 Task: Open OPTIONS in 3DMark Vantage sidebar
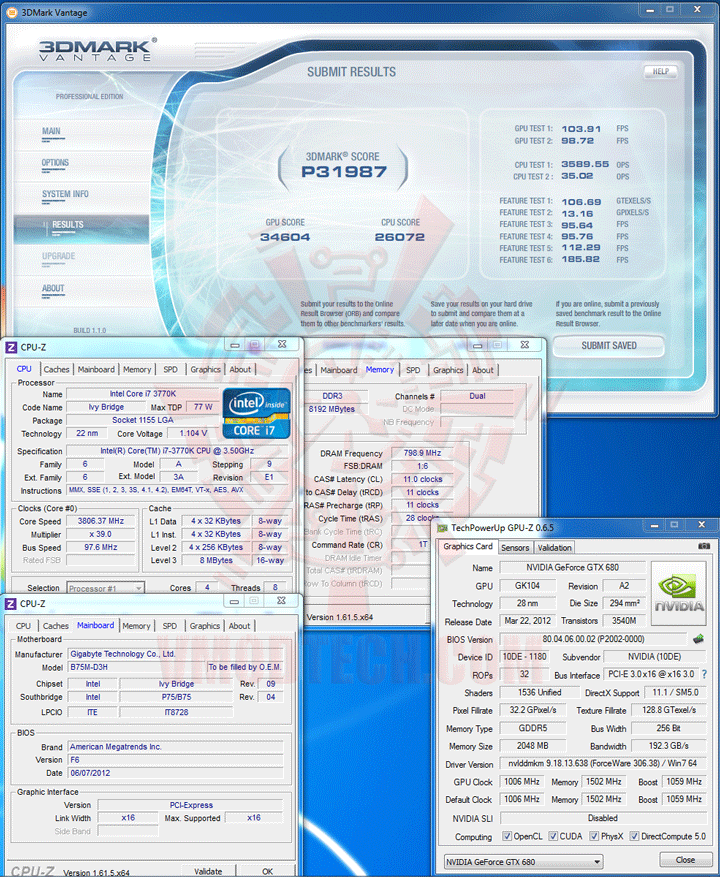(x=55, y=163)
